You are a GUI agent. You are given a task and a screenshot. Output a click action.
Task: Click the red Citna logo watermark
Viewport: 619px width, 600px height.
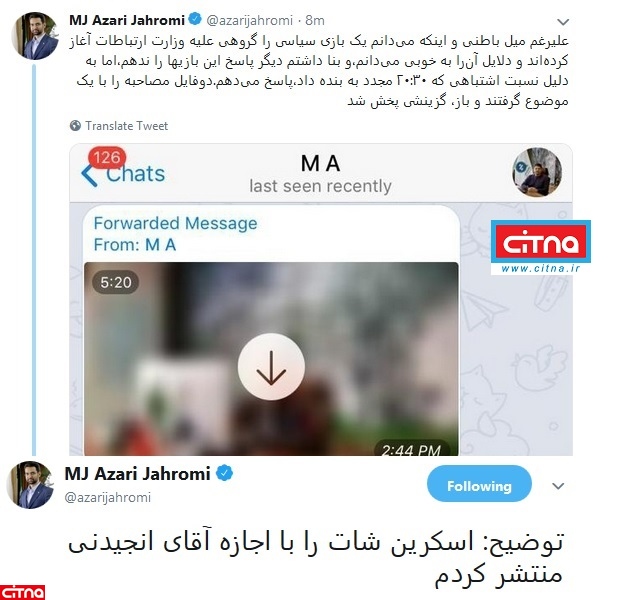click(541, 242)
